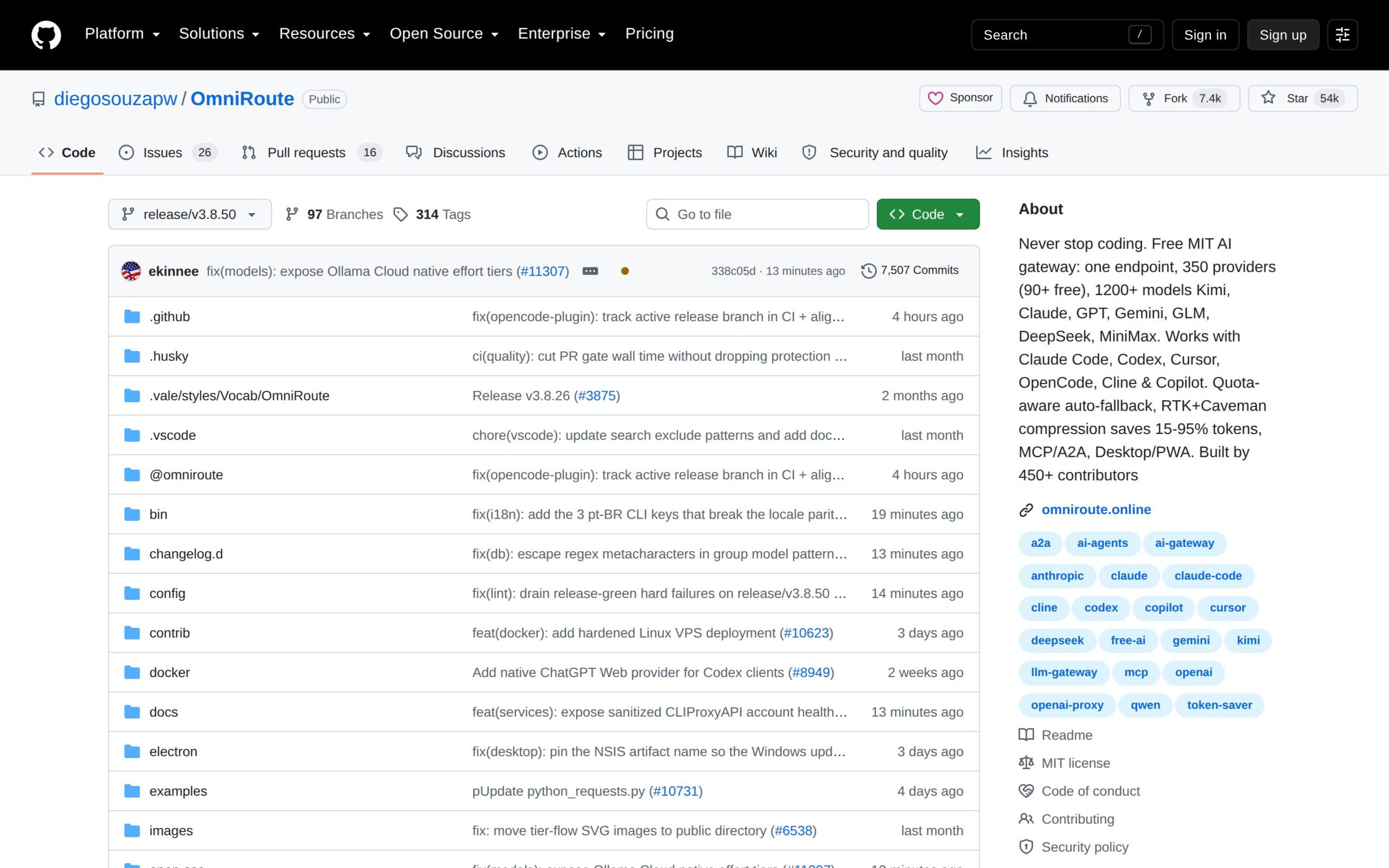Open the appearance settings icon in the header

click(1342, 35)
